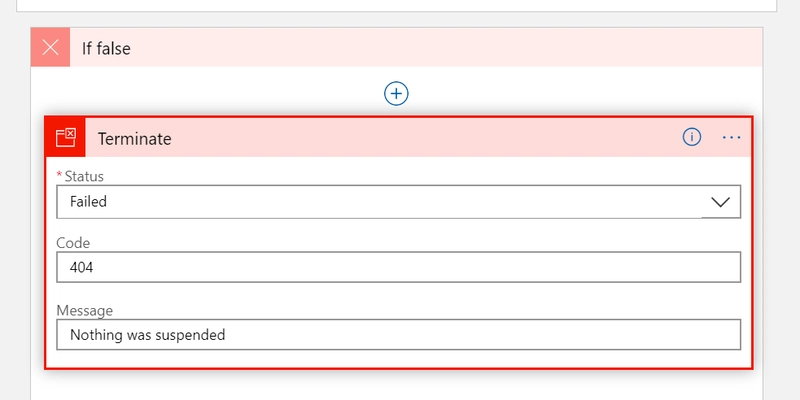
Task: Click the white card above the If false branch
Action: point(398,5)
